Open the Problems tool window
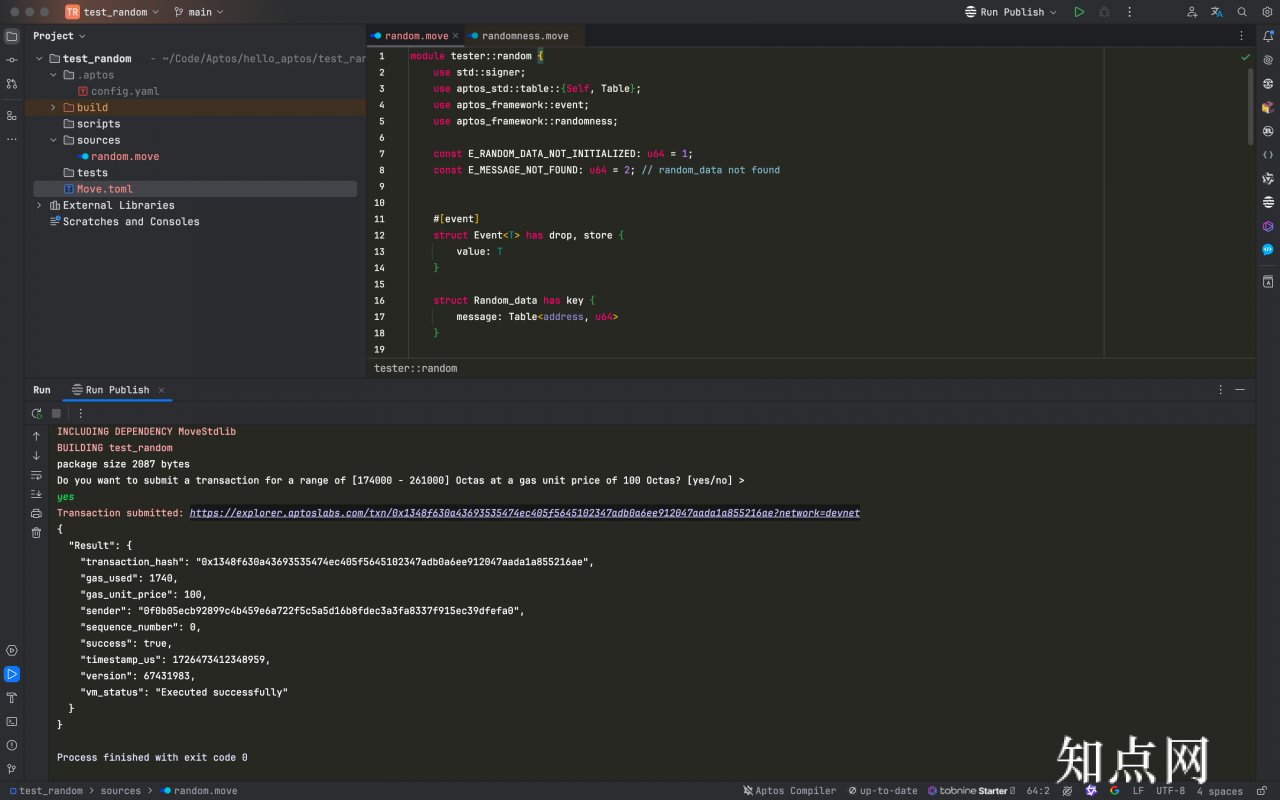This screenshot has height=800, width=1280. [x=12, y=745]
